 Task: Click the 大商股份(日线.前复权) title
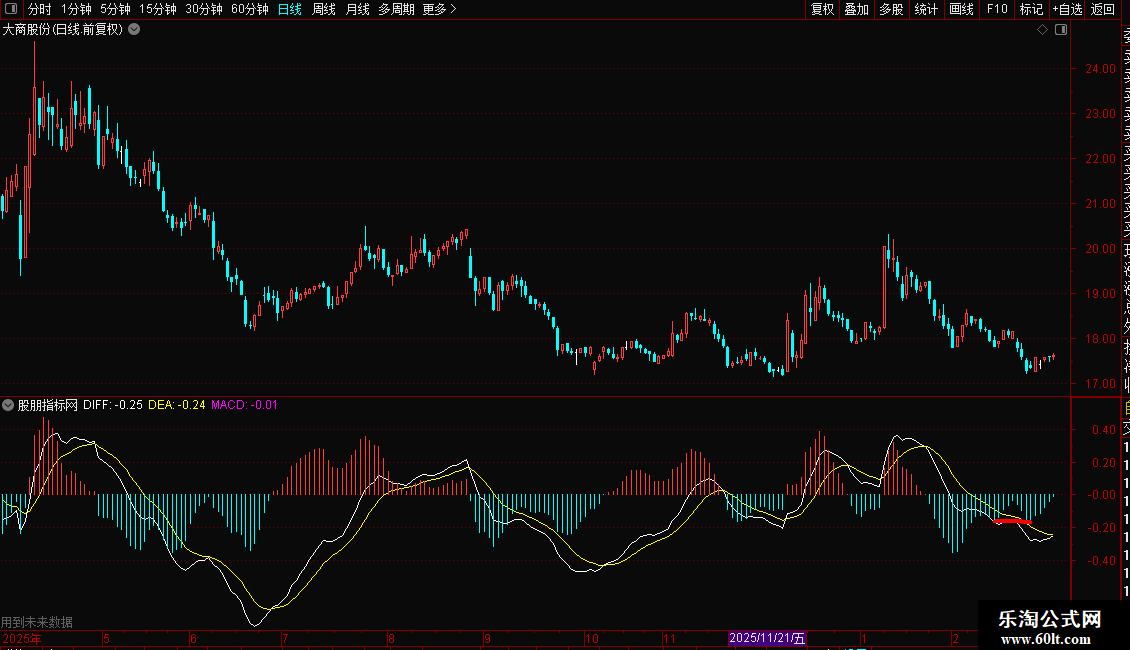pos(63,30)
